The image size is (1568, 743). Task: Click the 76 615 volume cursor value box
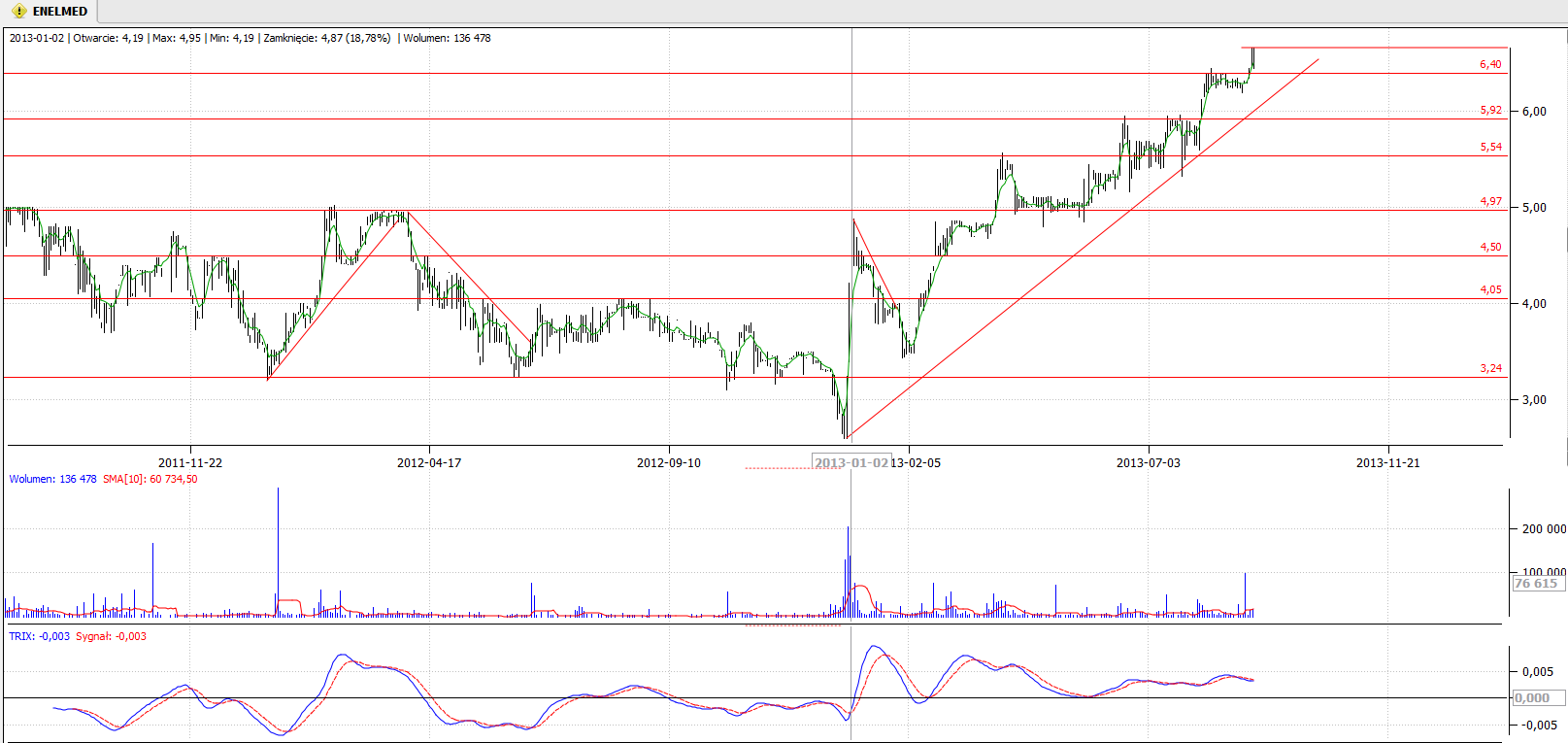[x=1539, y=583]
